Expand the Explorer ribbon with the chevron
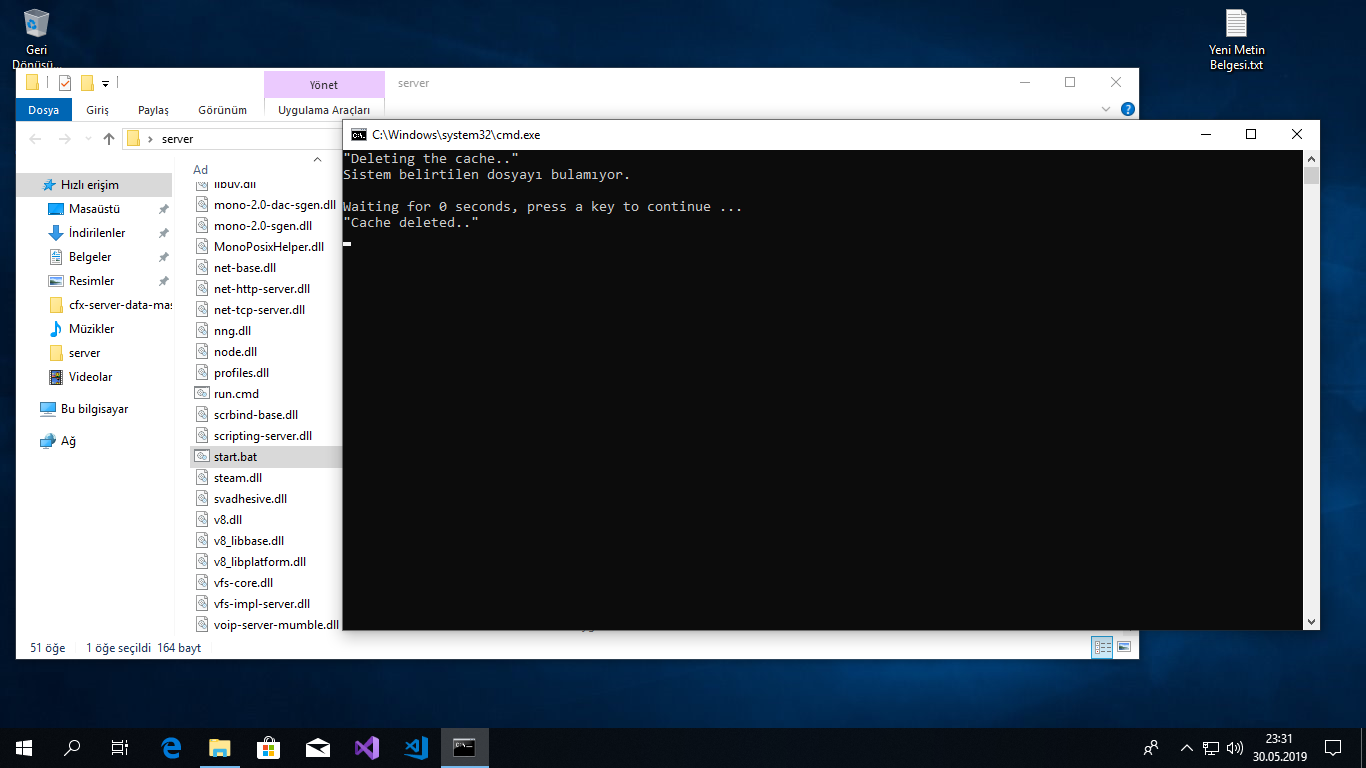1366x768 pixels. point(1106,109)
